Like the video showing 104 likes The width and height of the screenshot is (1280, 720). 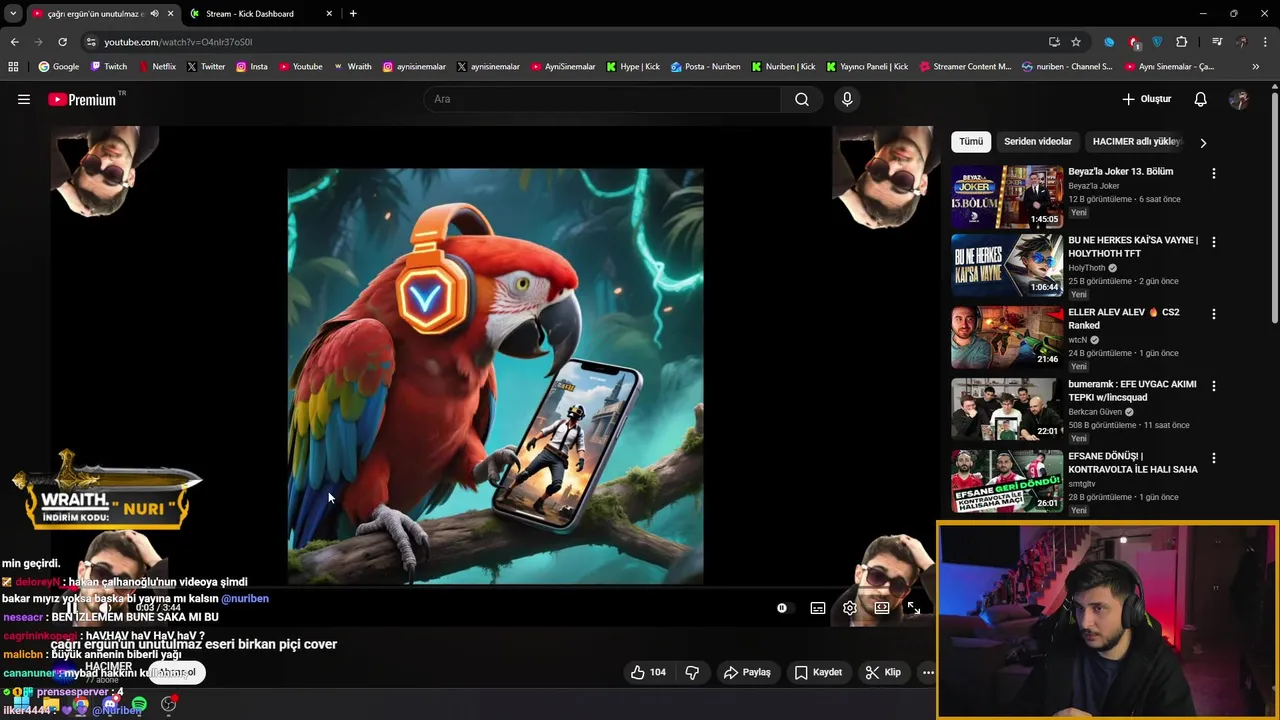coord(647,672)
